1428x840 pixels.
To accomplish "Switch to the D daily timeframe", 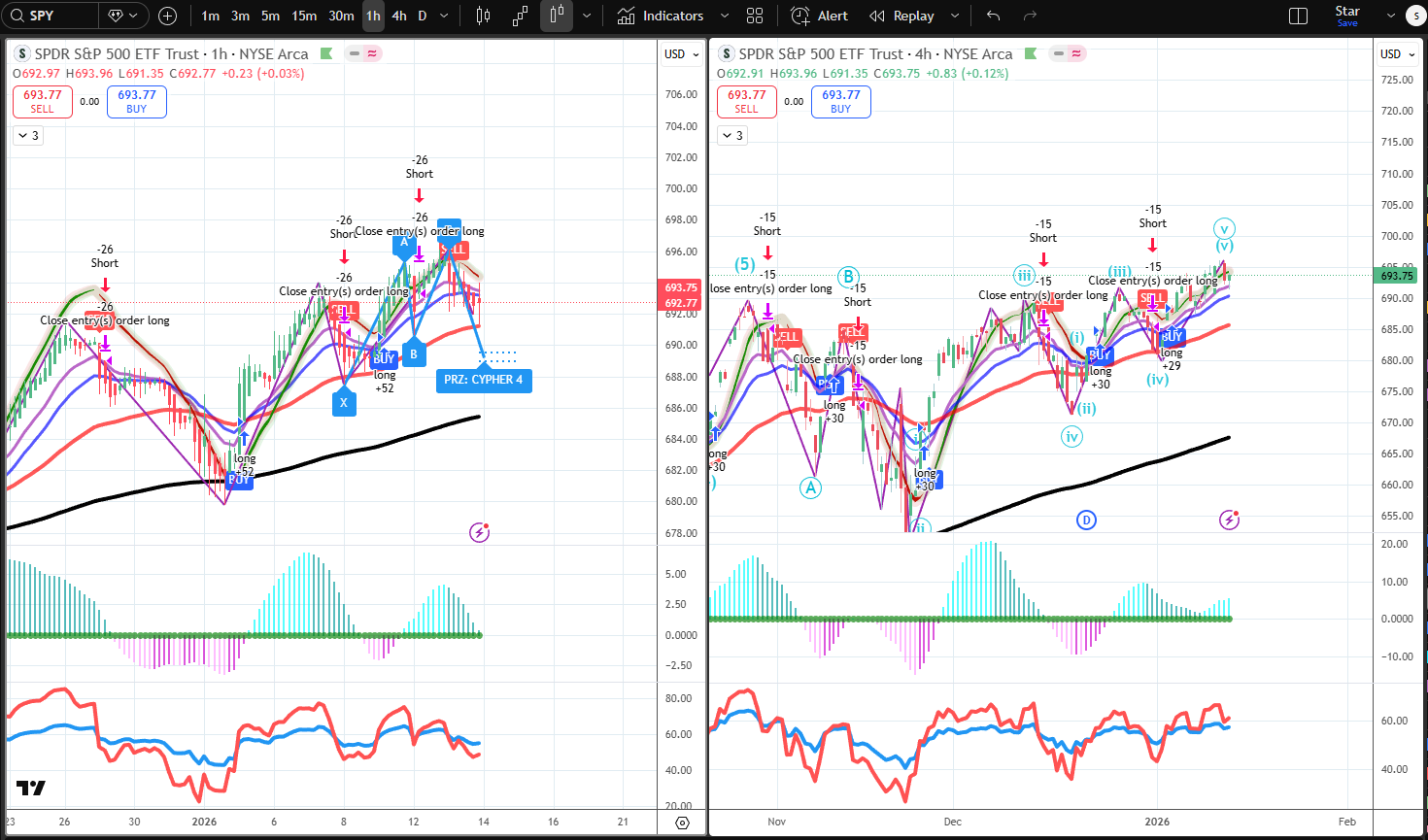I will point(422,16).
